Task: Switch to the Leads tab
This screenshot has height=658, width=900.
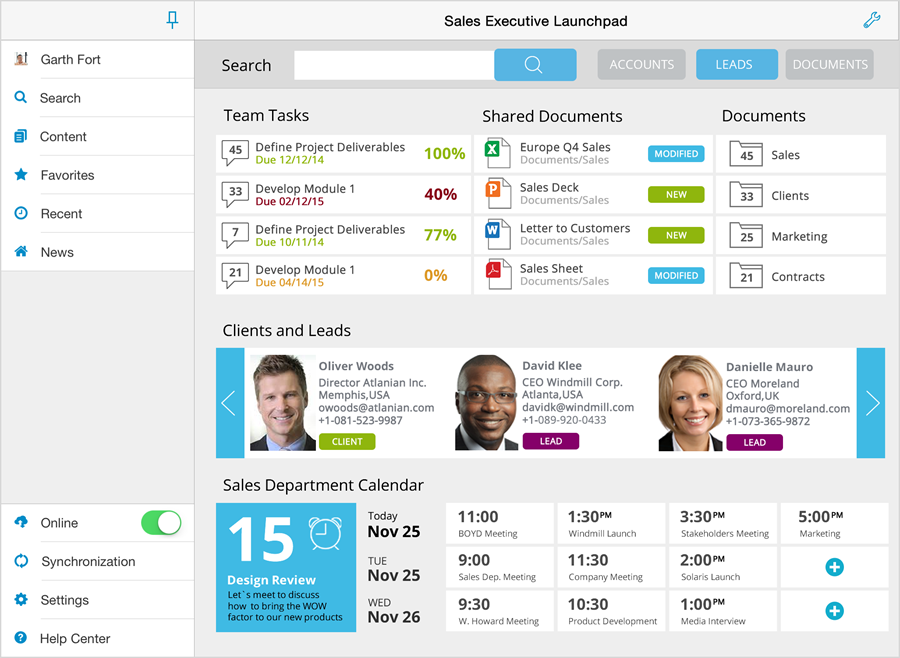Action: 734,65
